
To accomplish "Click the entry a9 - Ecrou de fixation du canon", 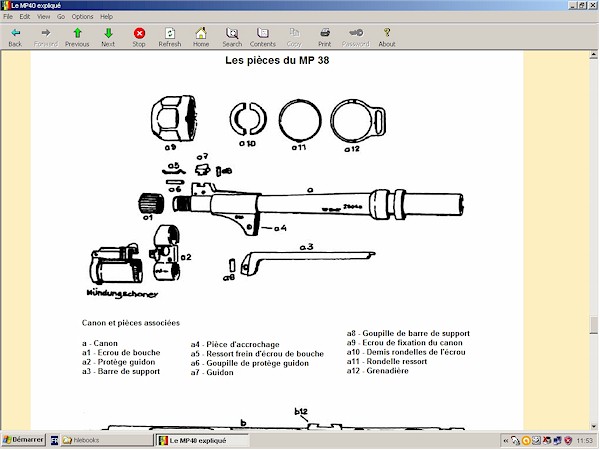I will [404, 343].
